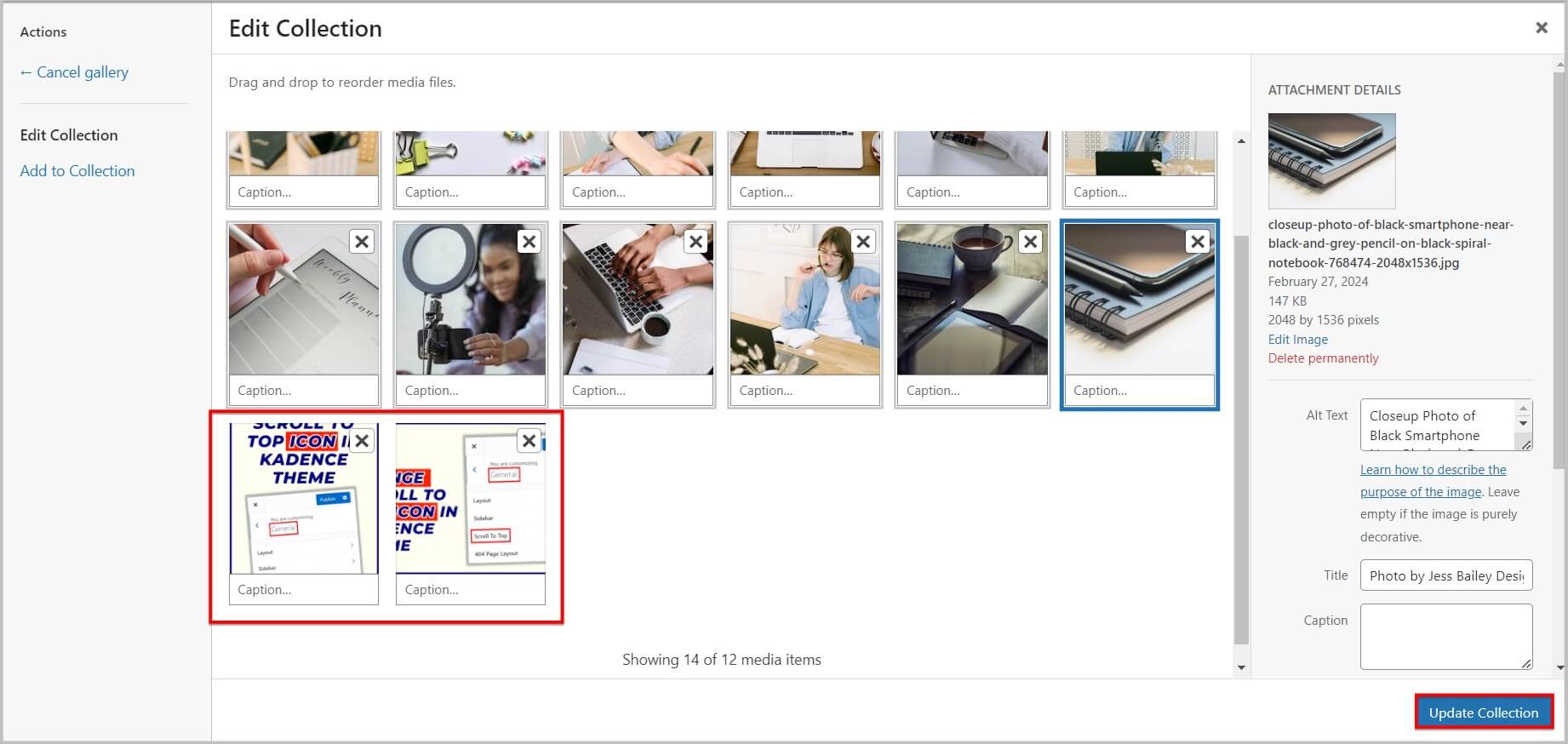1568x744 pixels.
Task: Click the Alt Text field
Action: (1437, 425)
